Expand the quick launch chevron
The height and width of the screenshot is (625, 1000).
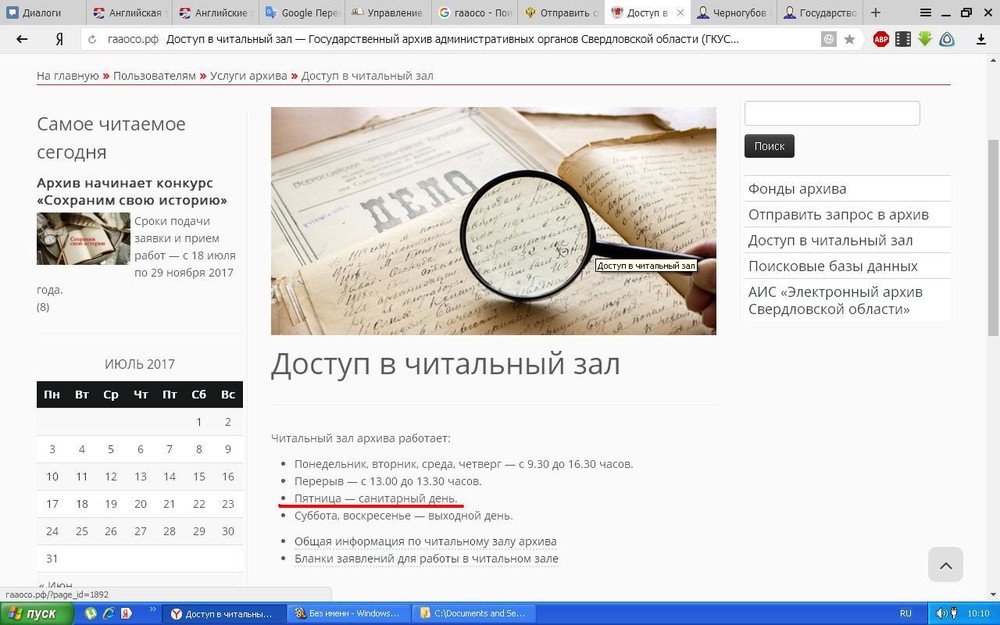point(153,611)
